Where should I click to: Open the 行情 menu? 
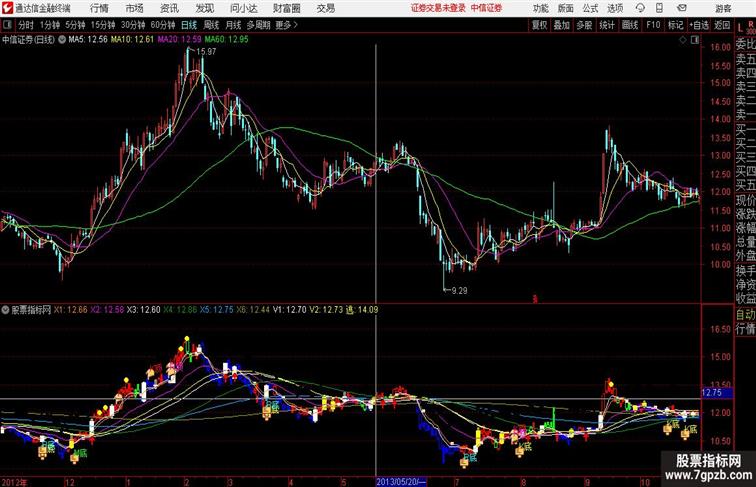99,8
